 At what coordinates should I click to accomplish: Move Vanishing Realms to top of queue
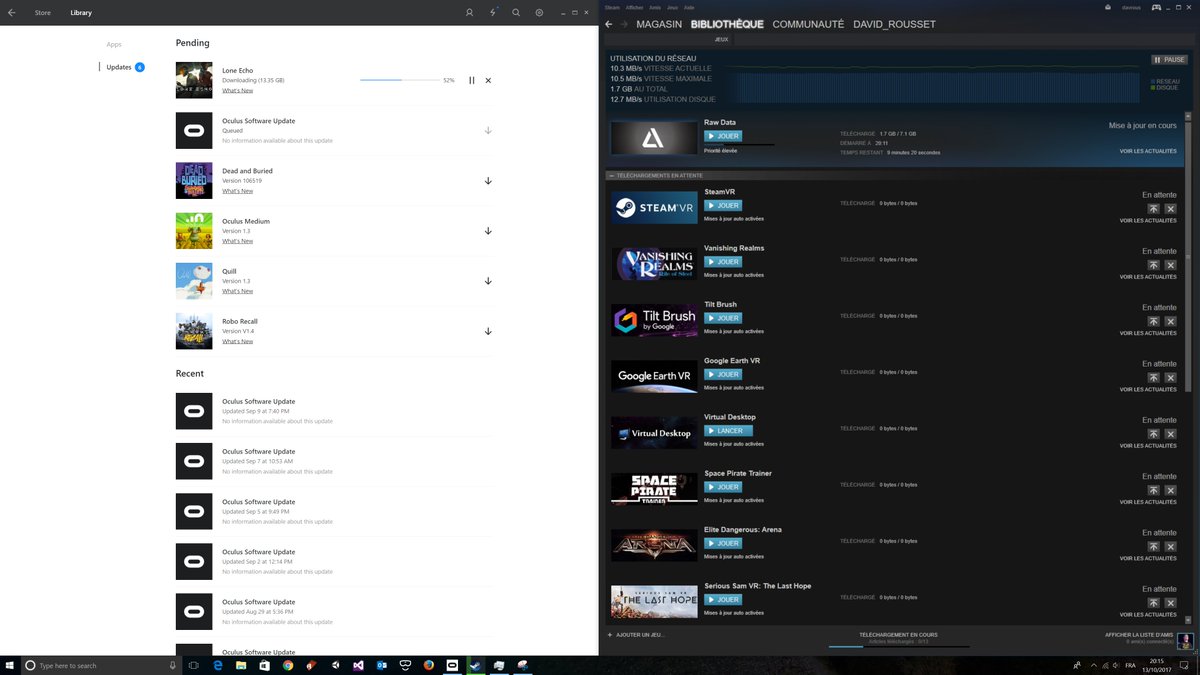1153,265
